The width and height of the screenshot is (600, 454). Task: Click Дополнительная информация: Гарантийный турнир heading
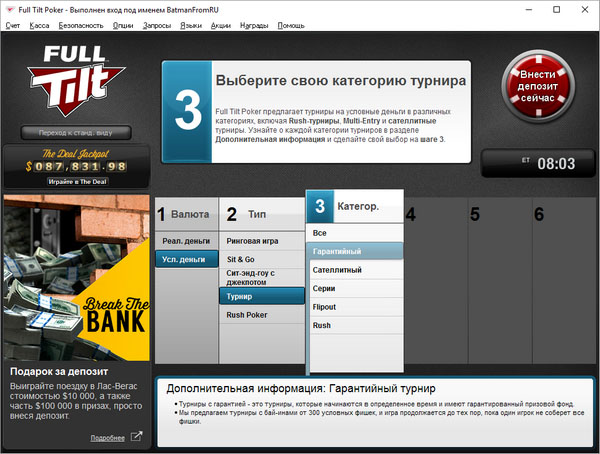pyautogui.click(x=301, y=388)
